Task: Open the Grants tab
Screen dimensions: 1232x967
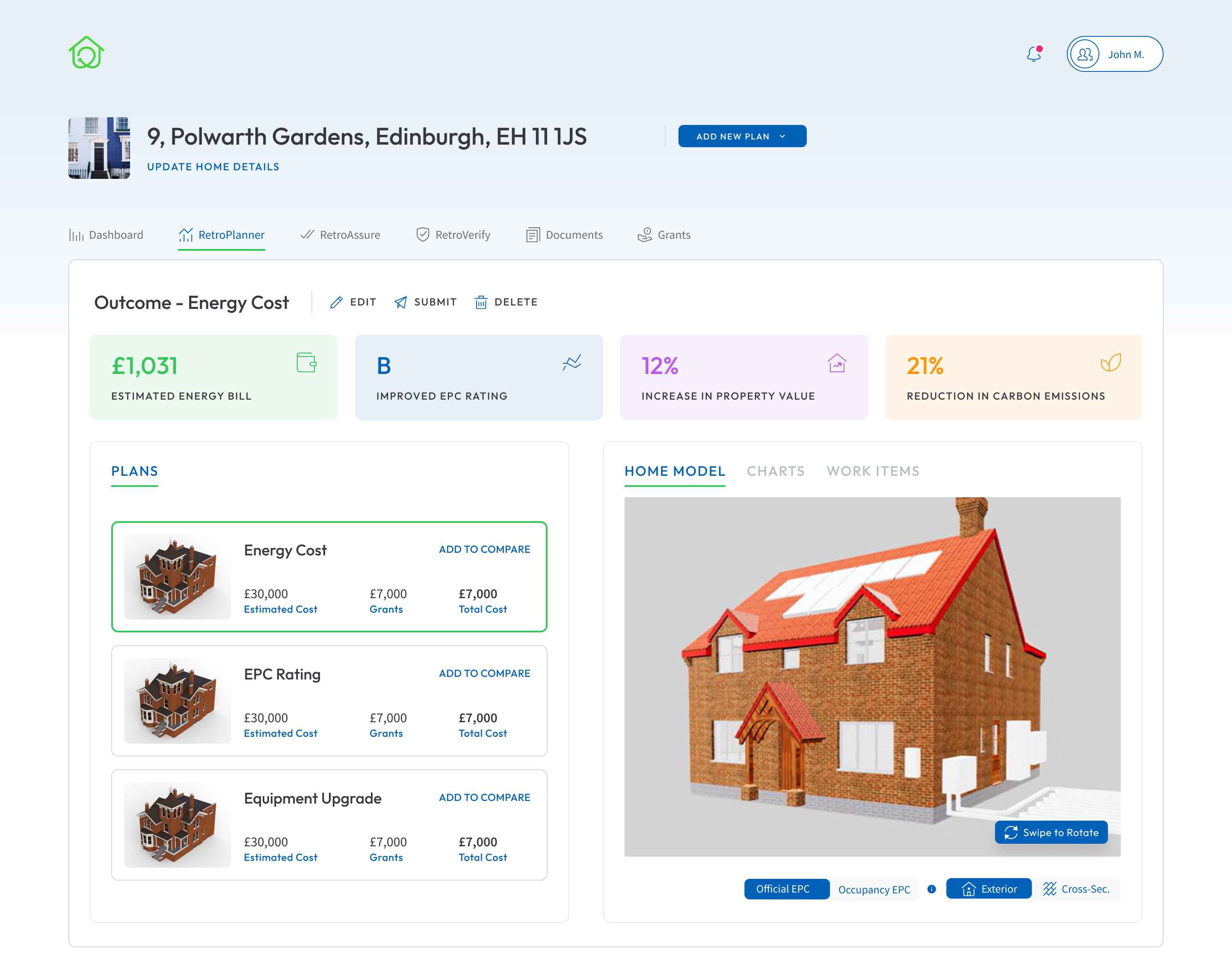Action: (x=664, y=235)
